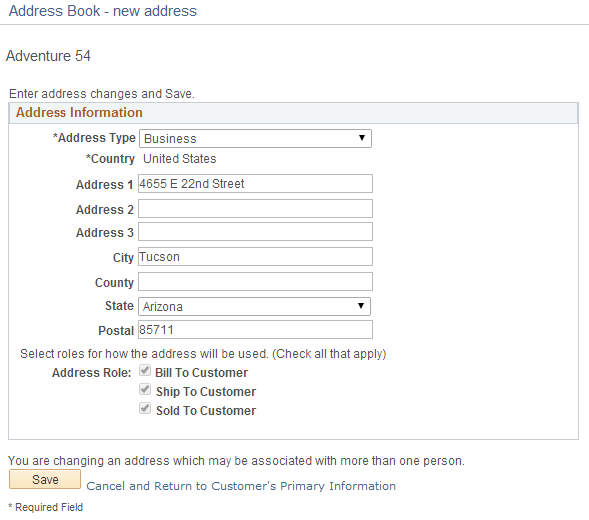Click the United States country value
This screenshot has width=589, height=520.
180,159
